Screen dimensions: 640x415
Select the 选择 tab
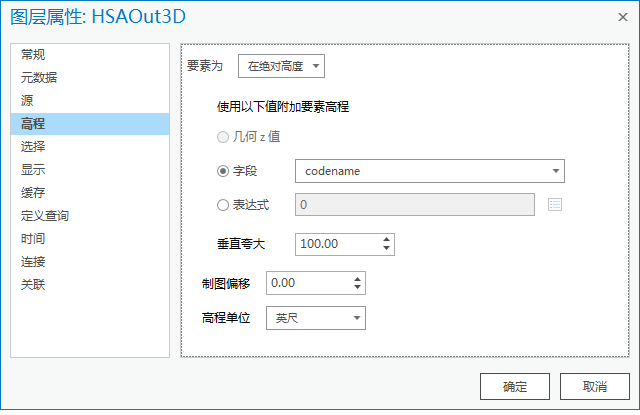pos(33,146)
